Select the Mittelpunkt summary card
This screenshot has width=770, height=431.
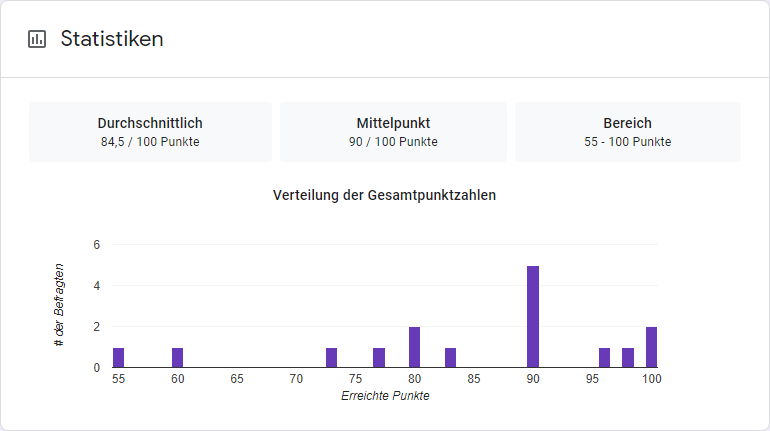pyautogui.click(x=393, y=131)
